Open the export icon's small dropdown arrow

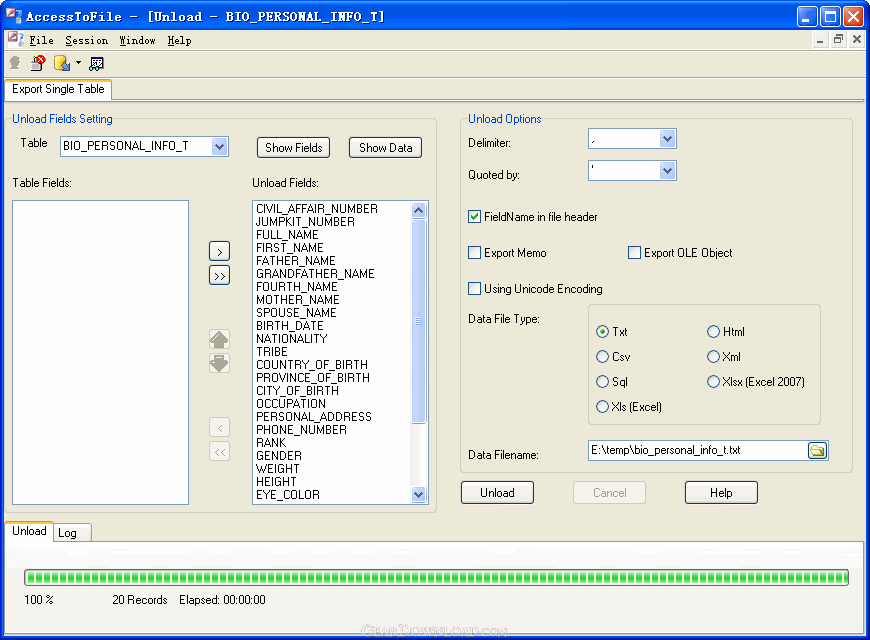(x=78, y=63)
